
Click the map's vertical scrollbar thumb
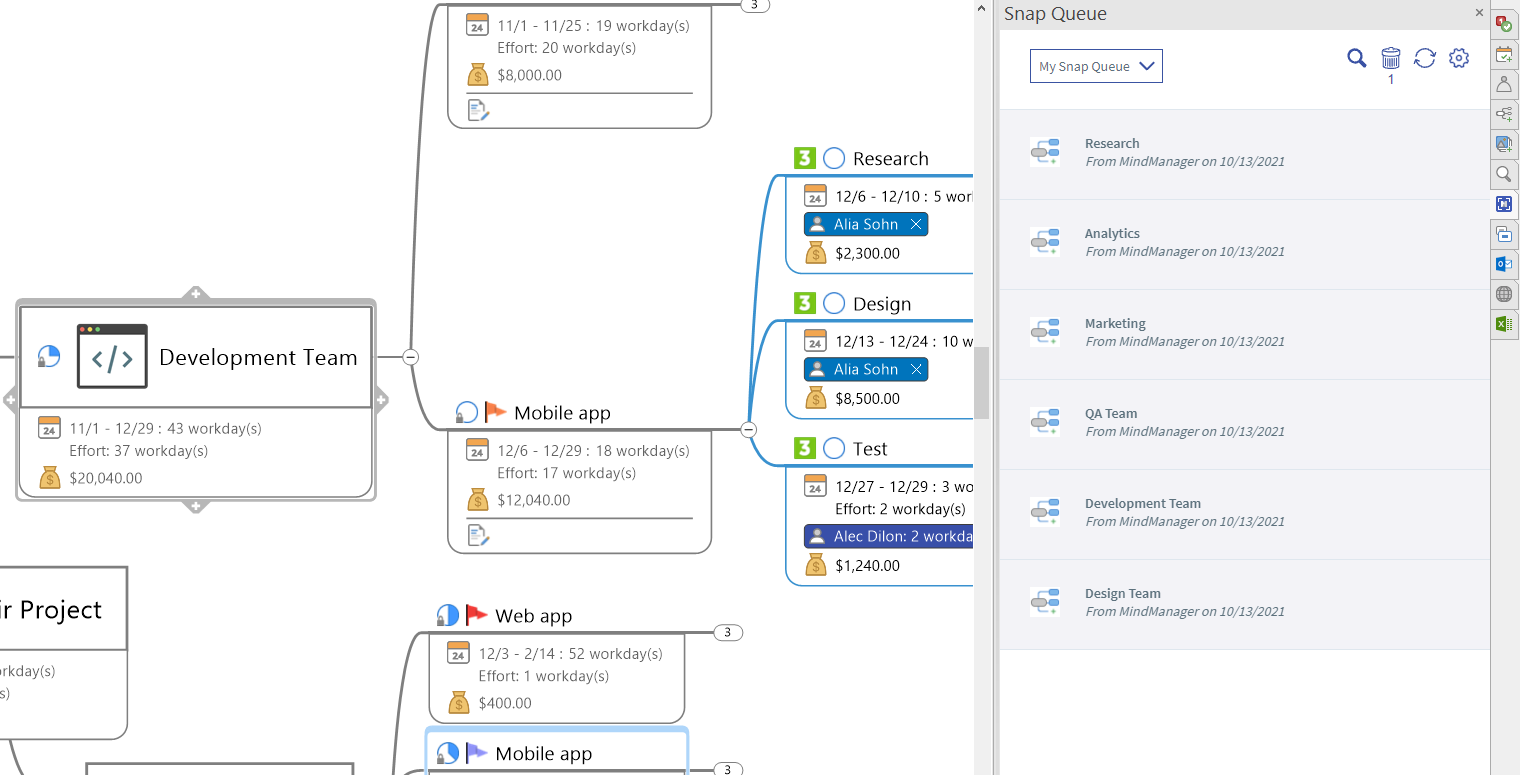[982, 383]
